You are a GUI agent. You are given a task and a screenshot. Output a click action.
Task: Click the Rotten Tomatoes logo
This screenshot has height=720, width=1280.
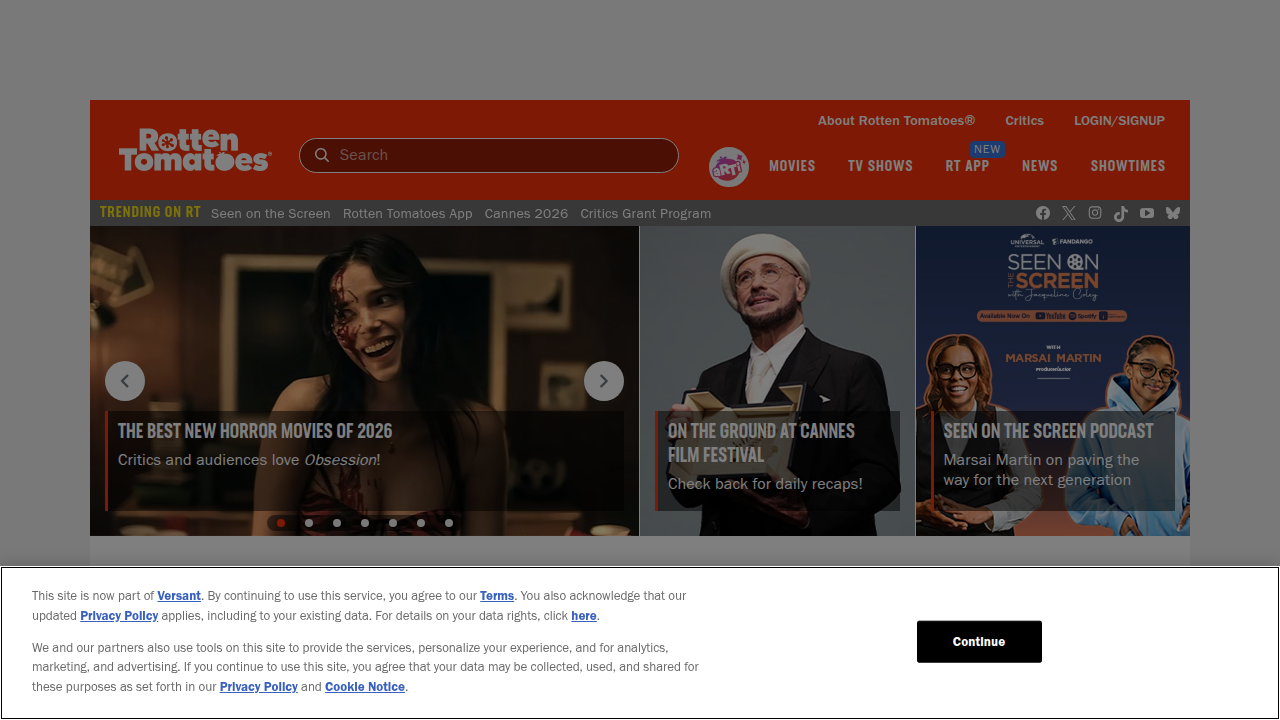tap(195, 150)
